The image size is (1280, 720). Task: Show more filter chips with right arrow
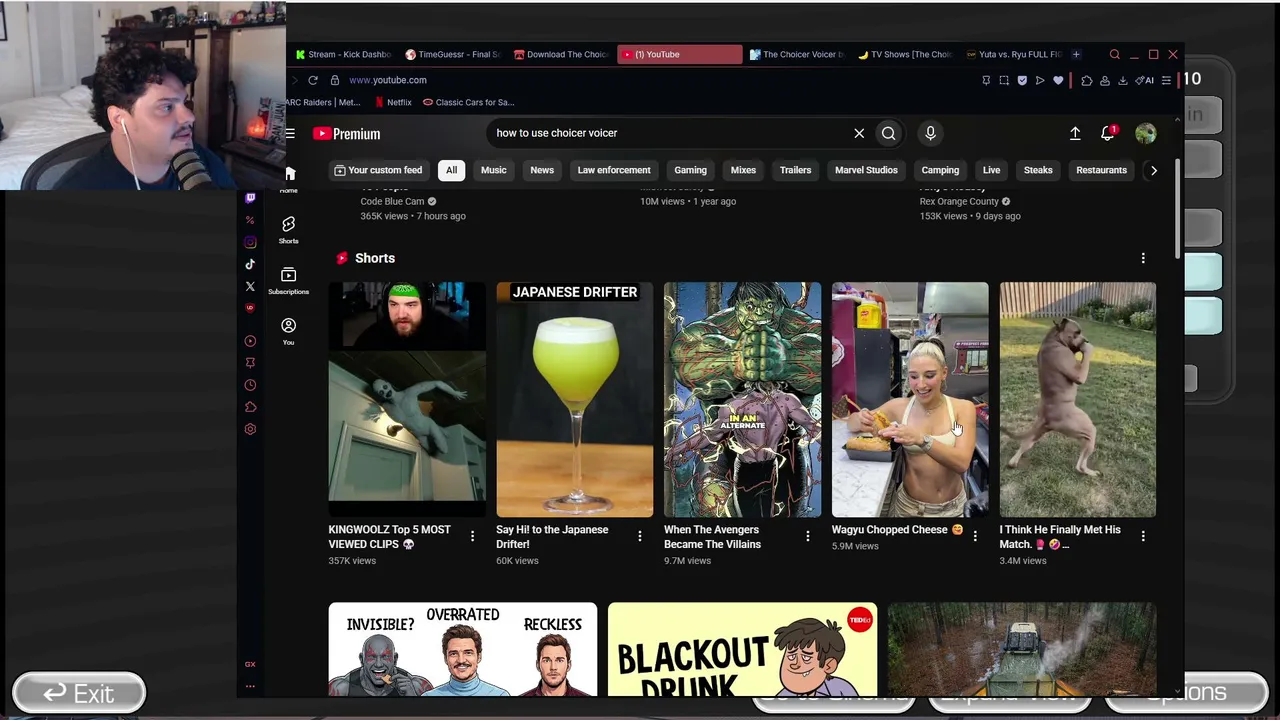(1153, 170)
